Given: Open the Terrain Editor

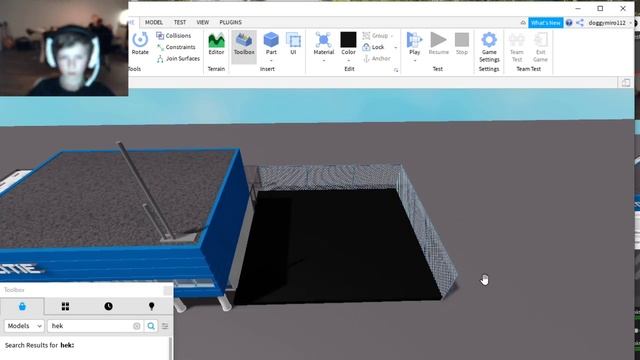Looking at the screenshot, I should 216,44.
